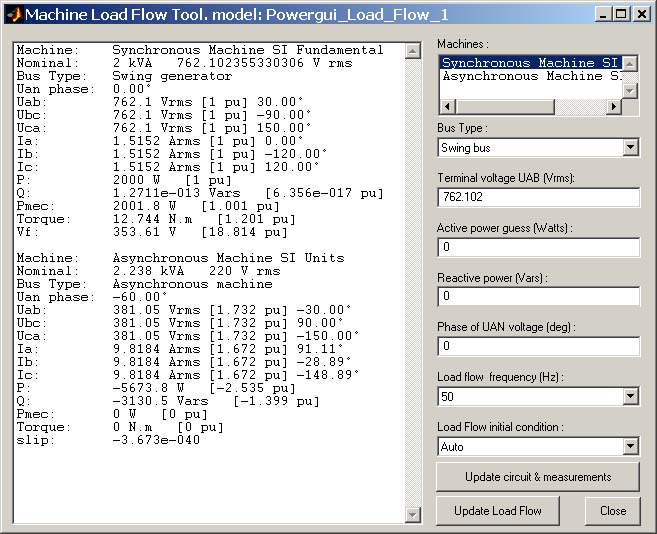
Task: Click results pane scroll down arrow
Action: click(413, 515)
